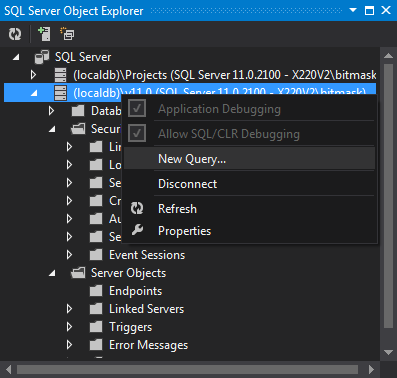Select the Error Messages tree item
The height and width of the screenshot is (378, 397).
click(x=148, y=345)
